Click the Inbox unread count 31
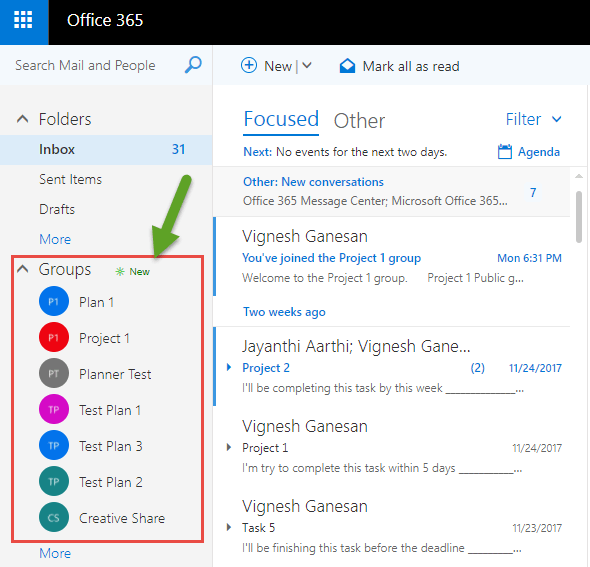Screen dimensions: 590x567 [x=178, y=149]
